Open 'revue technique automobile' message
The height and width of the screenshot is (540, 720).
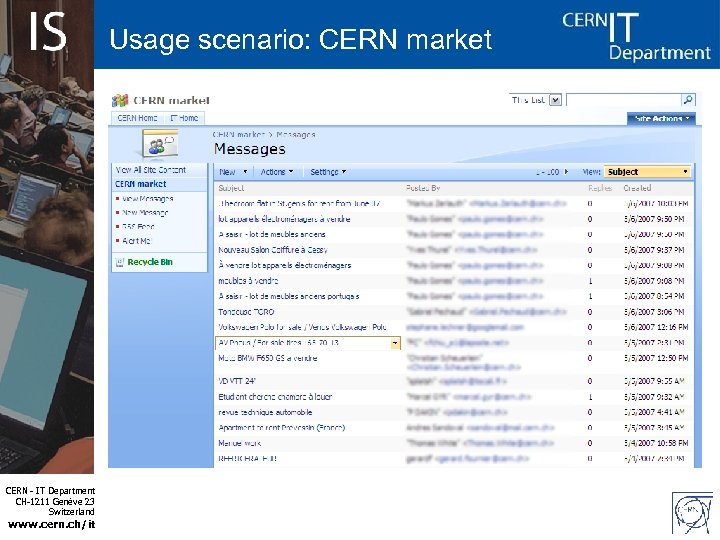tap(265, 412)
